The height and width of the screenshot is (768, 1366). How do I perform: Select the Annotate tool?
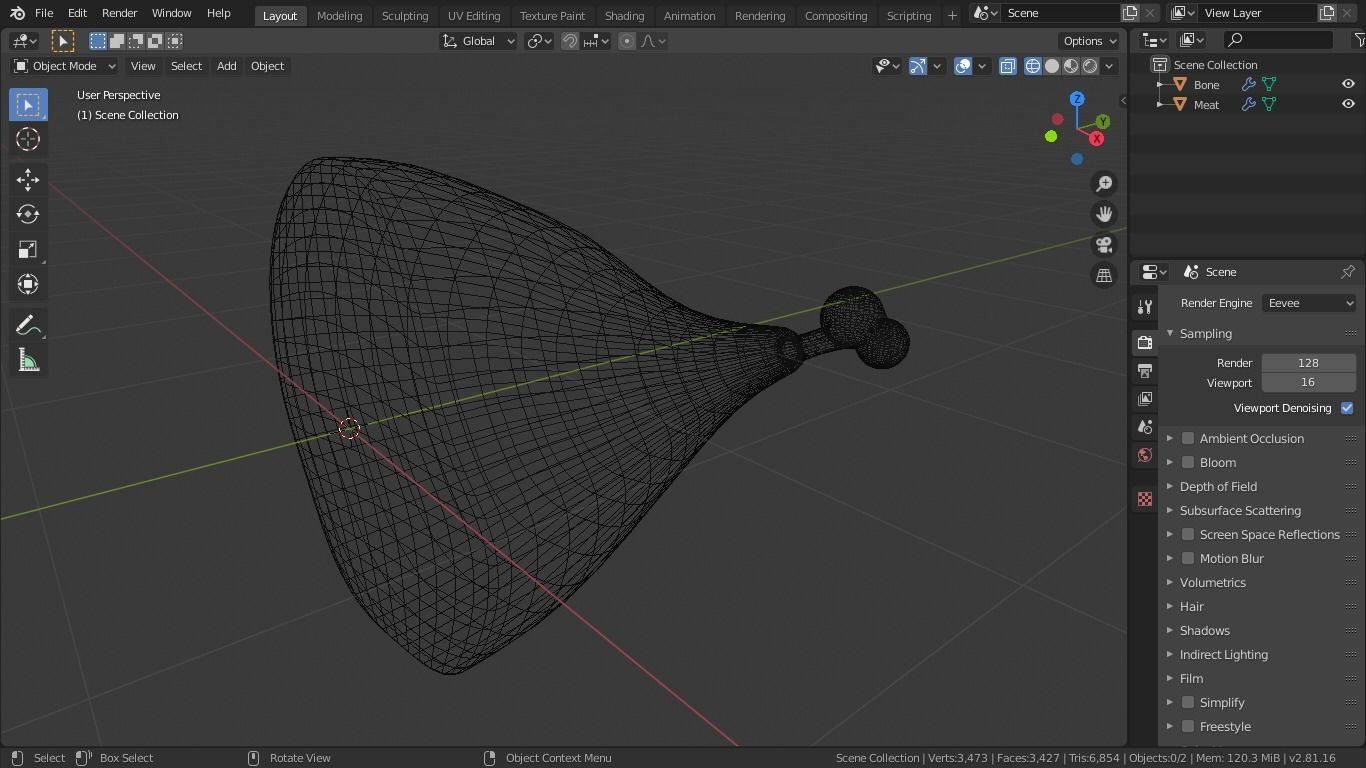(x=28, y=326)
